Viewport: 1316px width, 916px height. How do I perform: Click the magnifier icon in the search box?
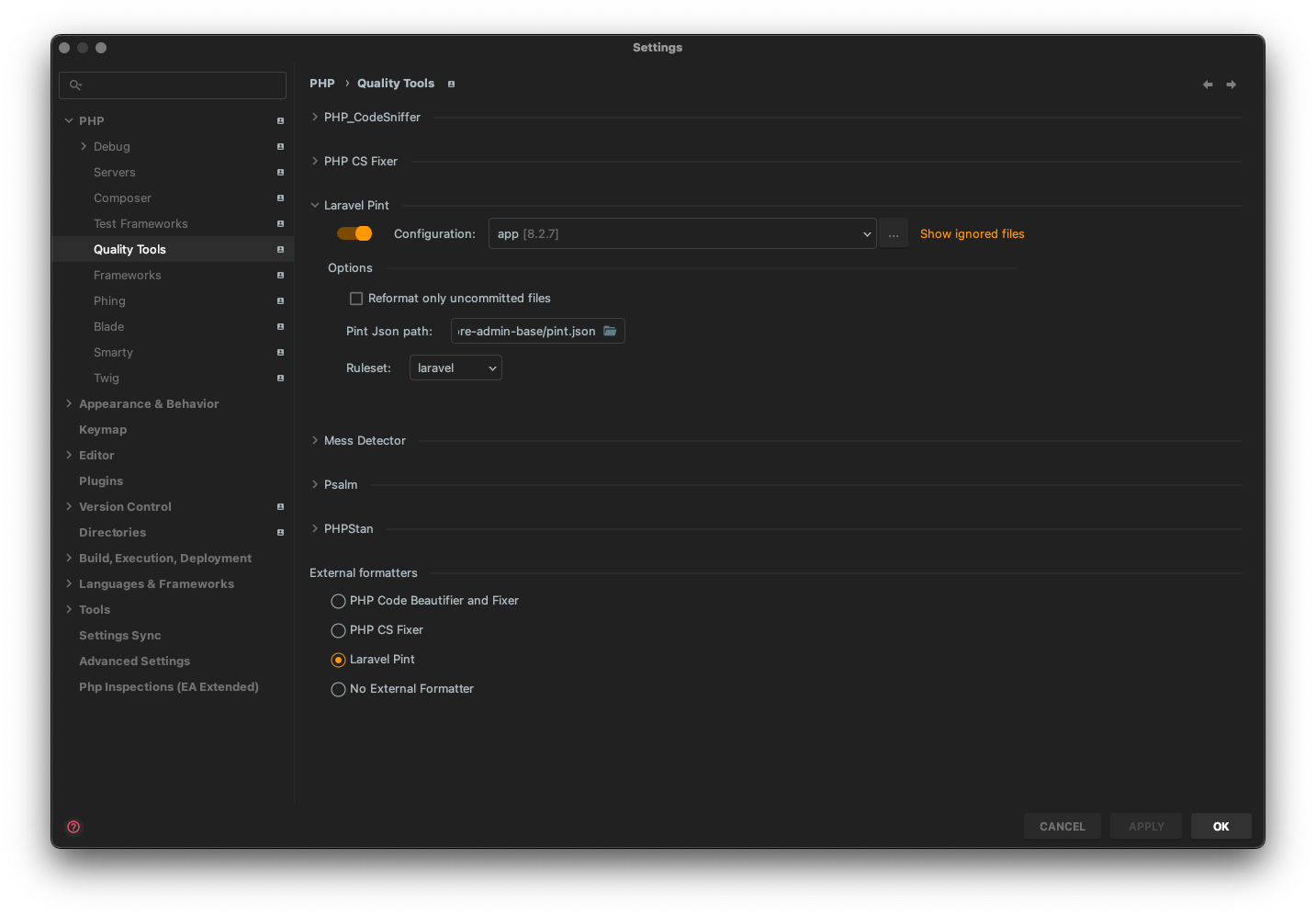pyautogui.click(x=76, y=85)
